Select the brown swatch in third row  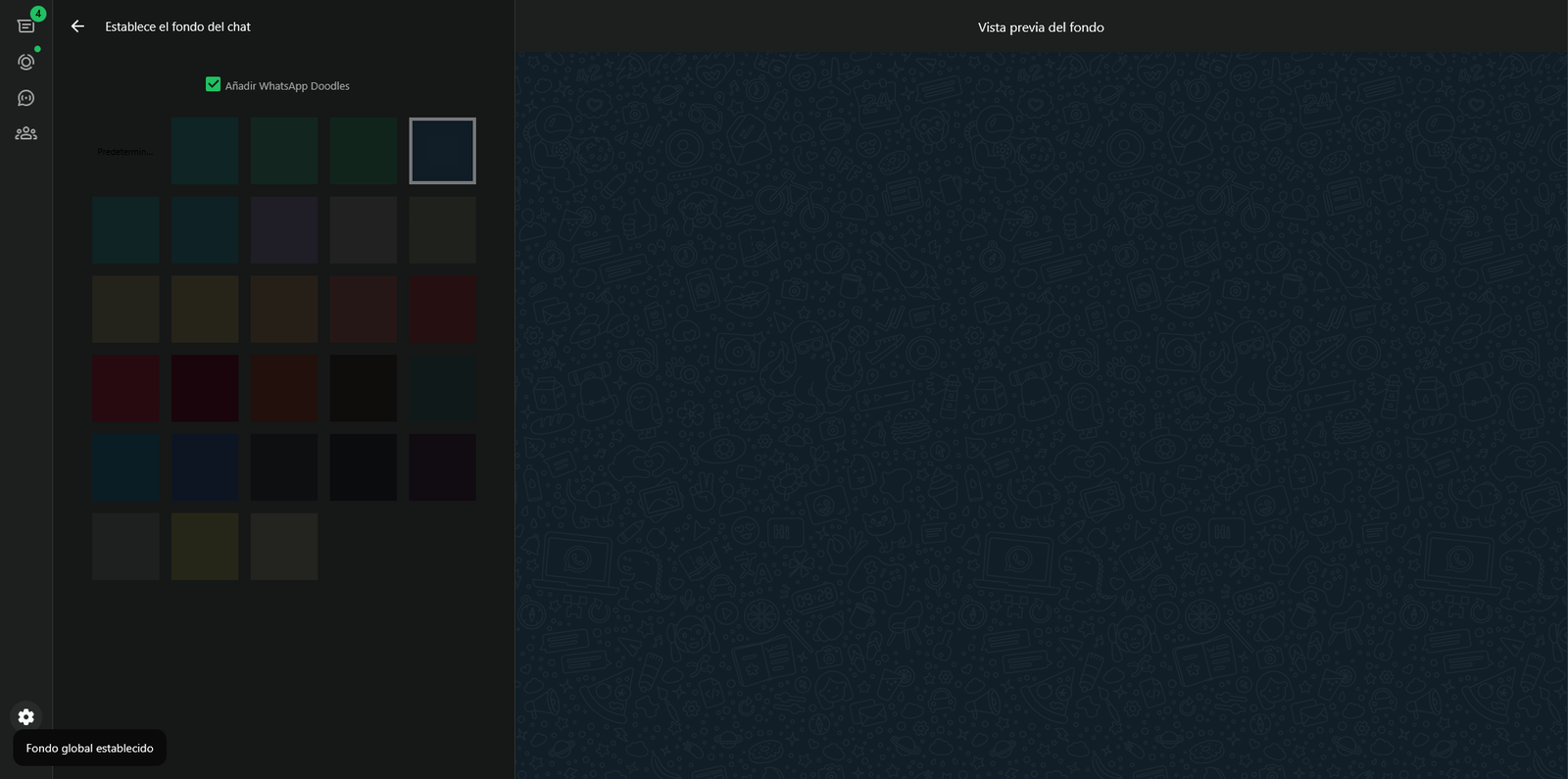click(x=284, y=309)
